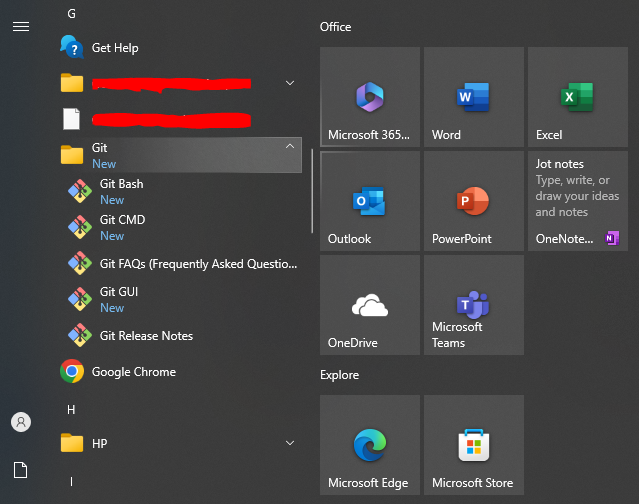This screenshot has height=504, width=639.
Task: Open the user account icon
Action: click(21, 422)
